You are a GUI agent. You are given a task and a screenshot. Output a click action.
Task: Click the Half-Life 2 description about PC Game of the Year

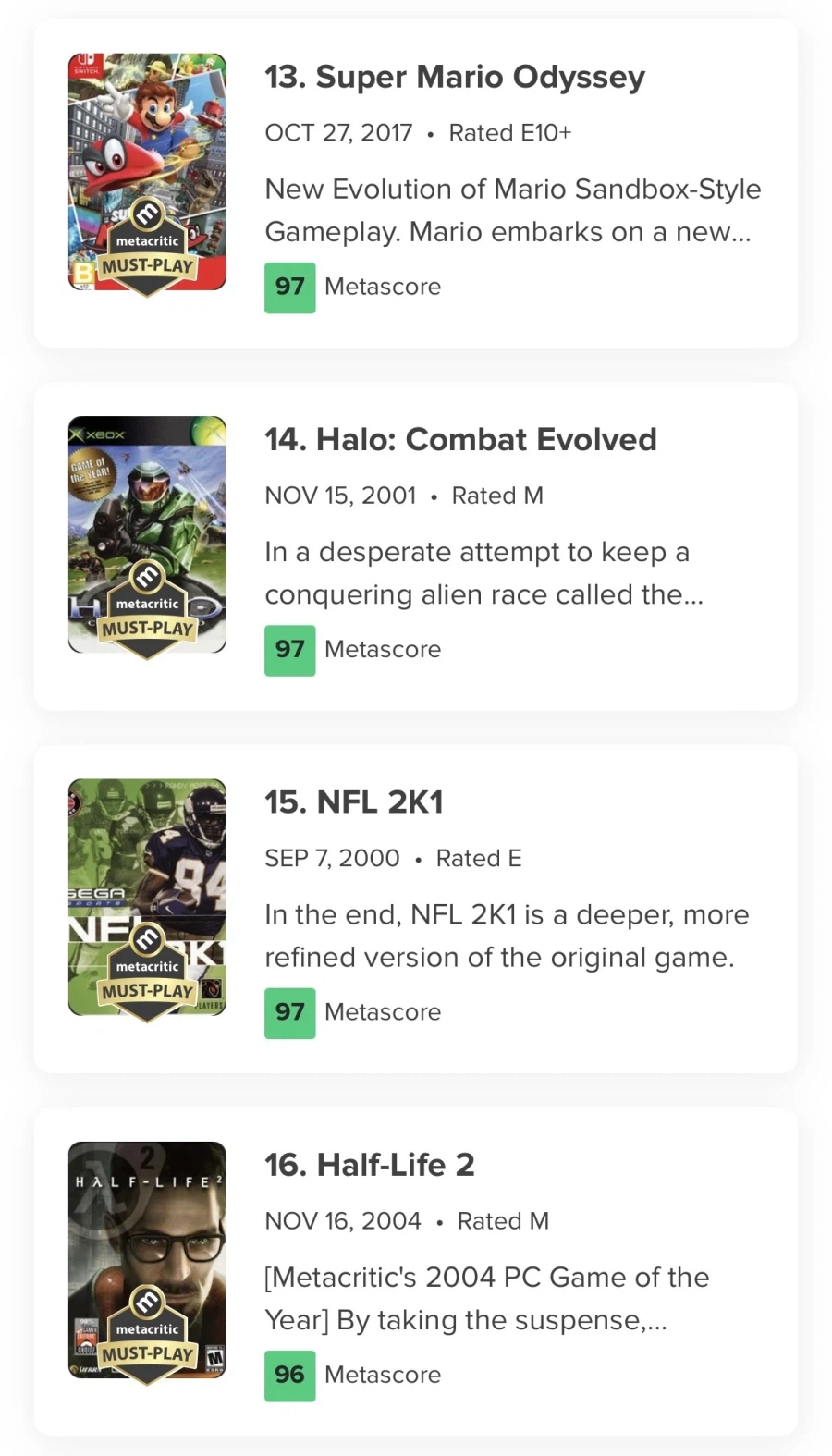coord(486,1298)
